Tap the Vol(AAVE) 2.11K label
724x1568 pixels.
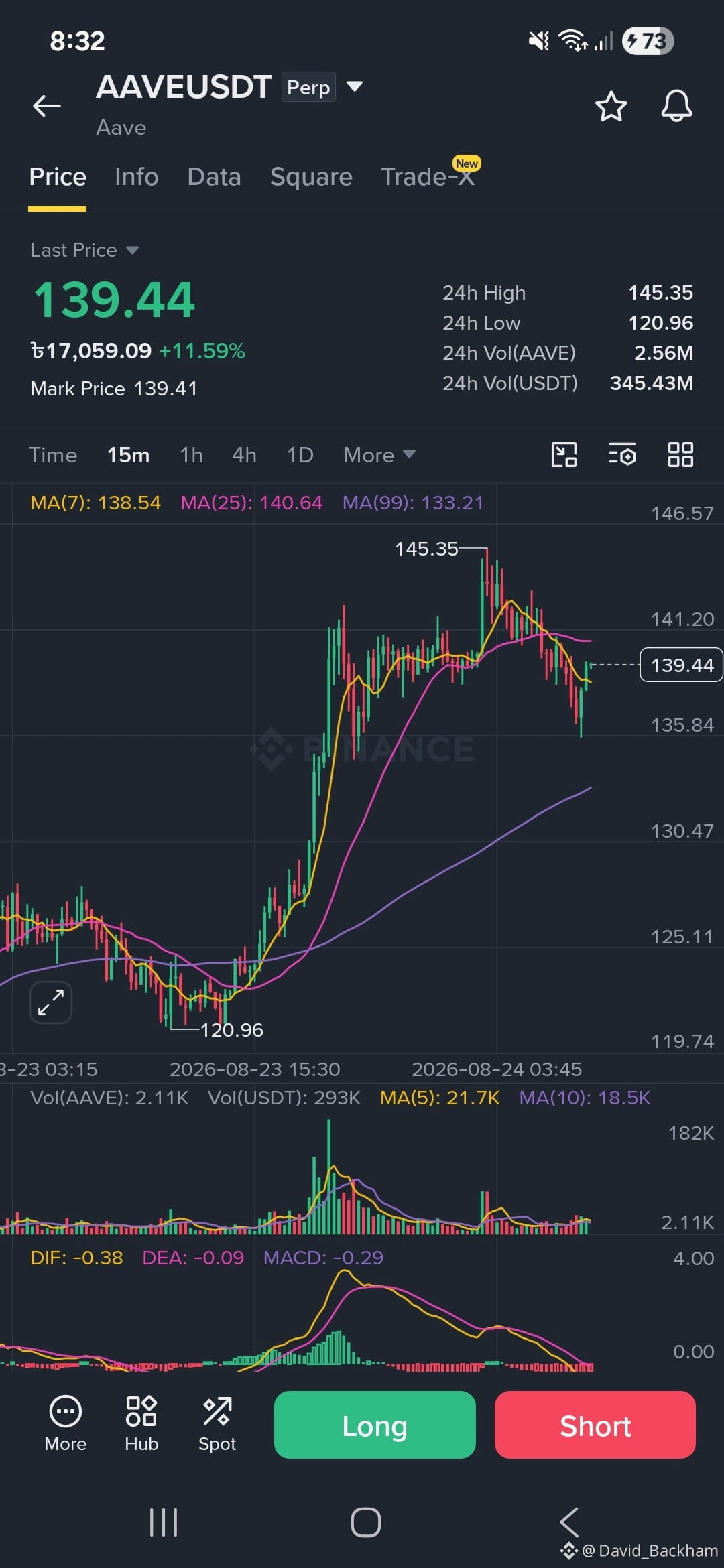coord(109,1098)
